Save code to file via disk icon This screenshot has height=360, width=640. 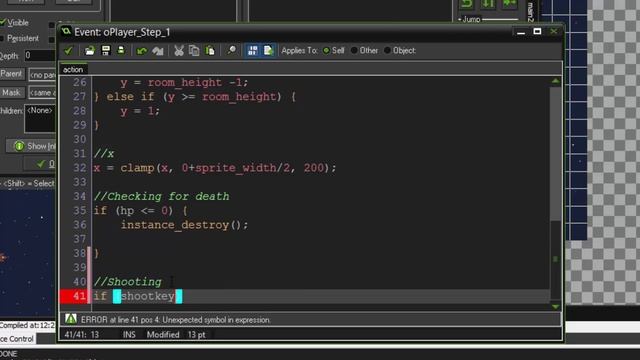[106, 51]
